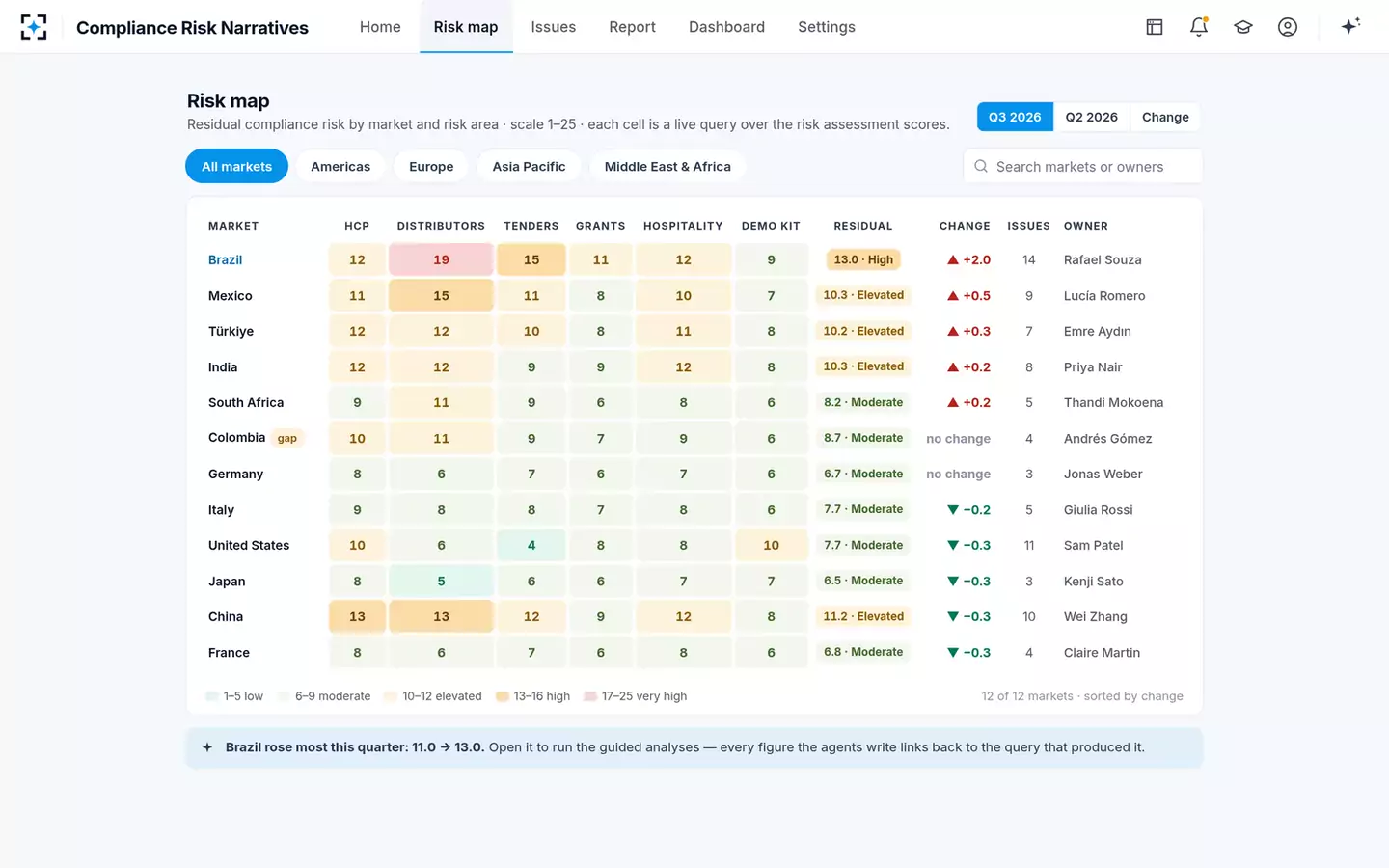Click the magnifier icon in search box
The width and height of the screenshot is (1389, 868).
pyautogui.click(x=981, y=166)
